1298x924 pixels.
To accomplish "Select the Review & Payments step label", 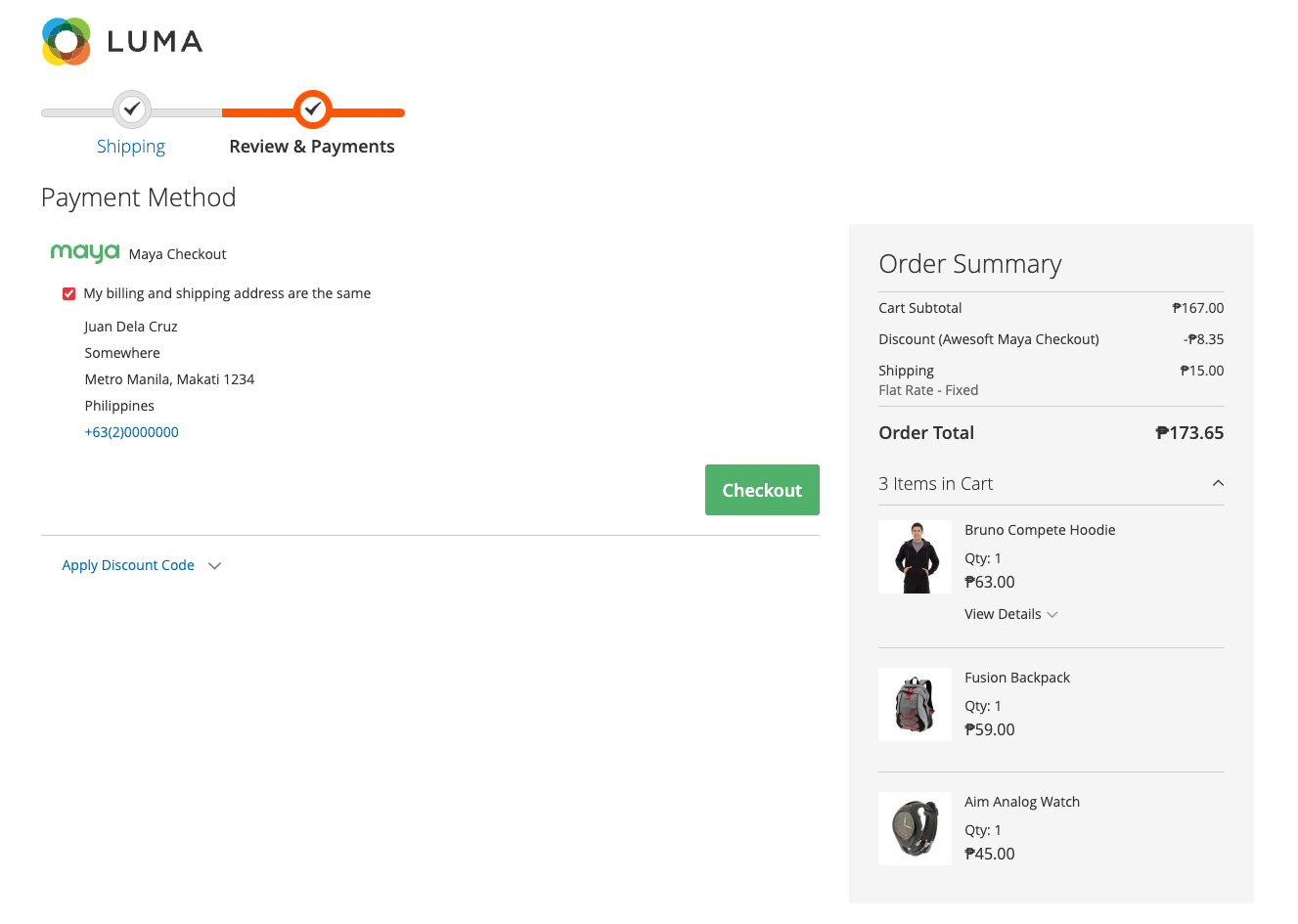I will pos(312,147).
